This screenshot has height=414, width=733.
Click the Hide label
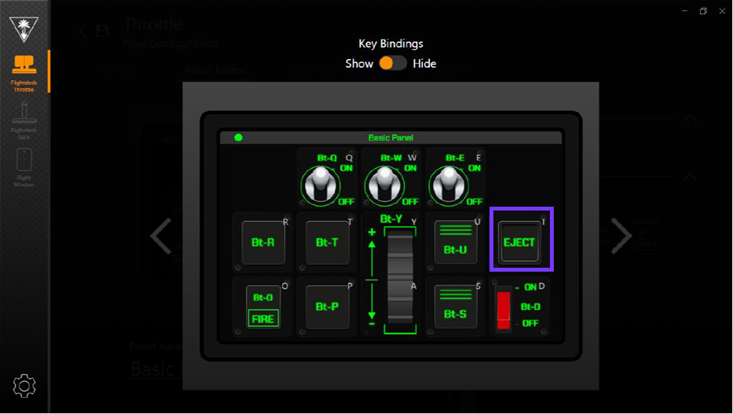pos(424,64)
